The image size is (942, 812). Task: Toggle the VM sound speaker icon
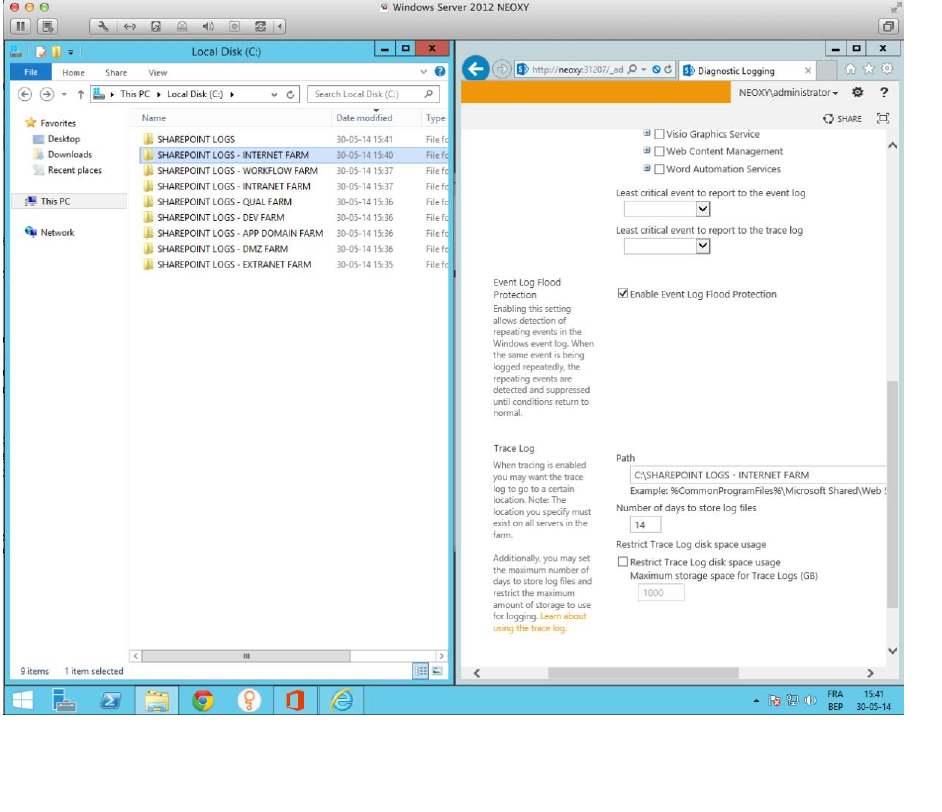click(208, 26)
